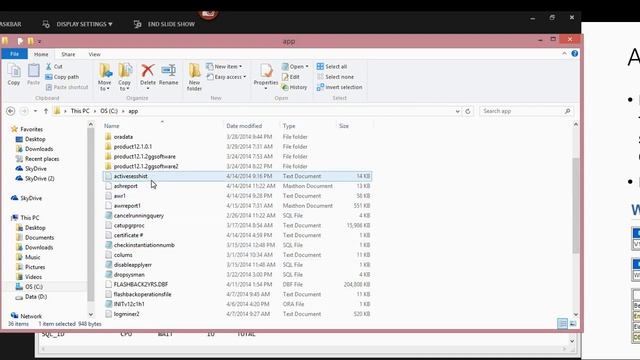
Task: Select the awrreport1 file
Action: (x=127, y=206)
